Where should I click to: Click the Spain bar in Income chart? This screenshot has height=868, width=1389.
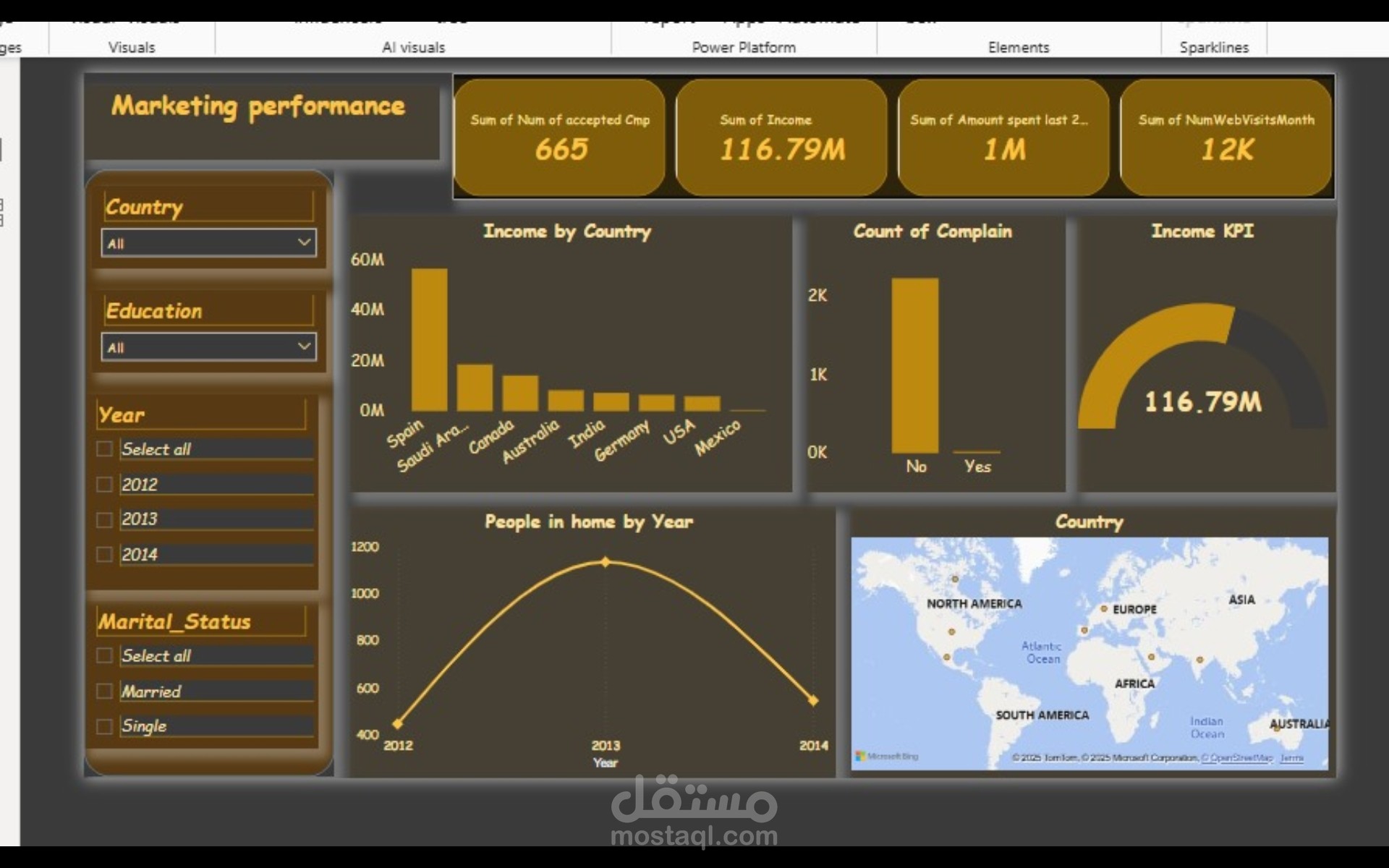(429, 340)
